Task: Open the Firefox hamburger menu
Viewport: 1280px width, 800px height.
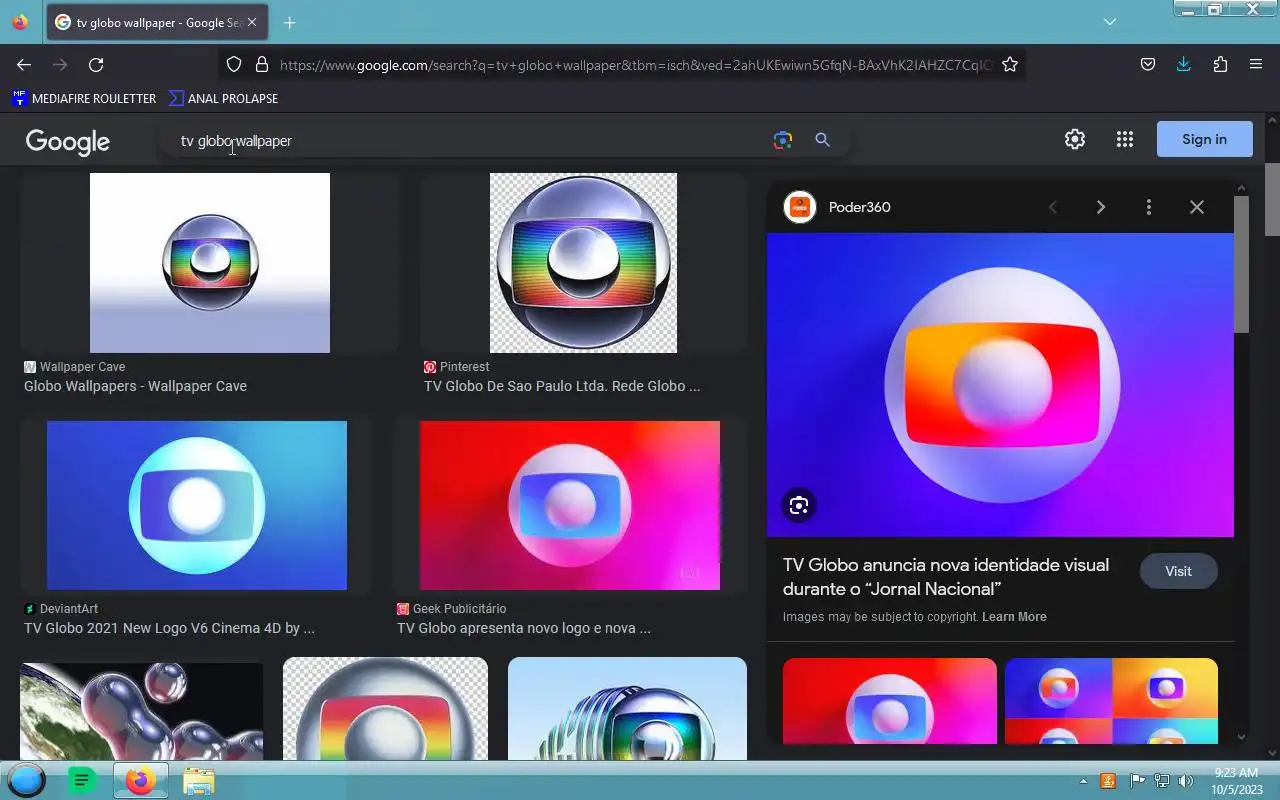Action: coord(1256,65)
